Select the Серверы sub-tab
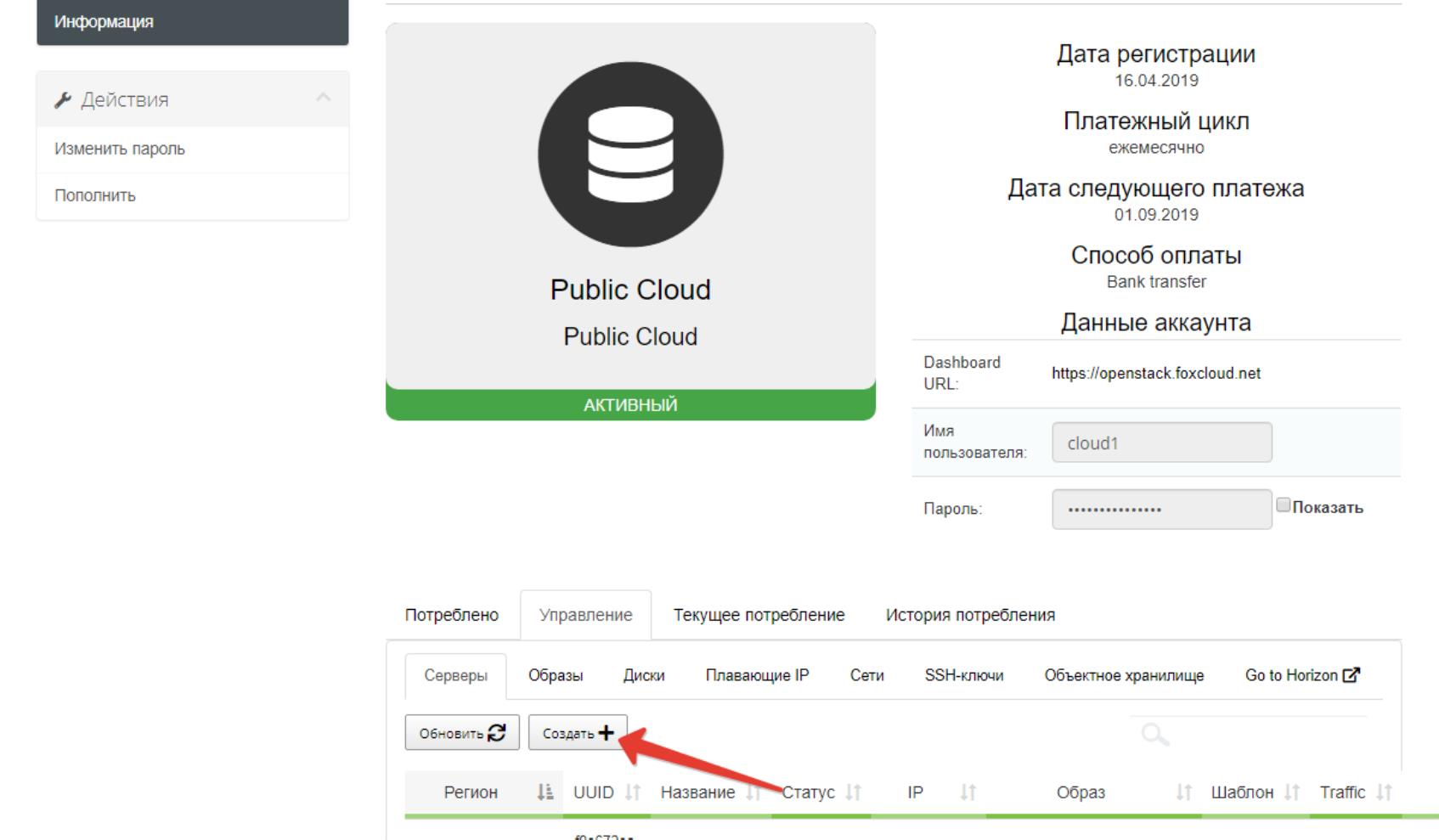Viewport: 1439px width, 840px height. (455, 676)
